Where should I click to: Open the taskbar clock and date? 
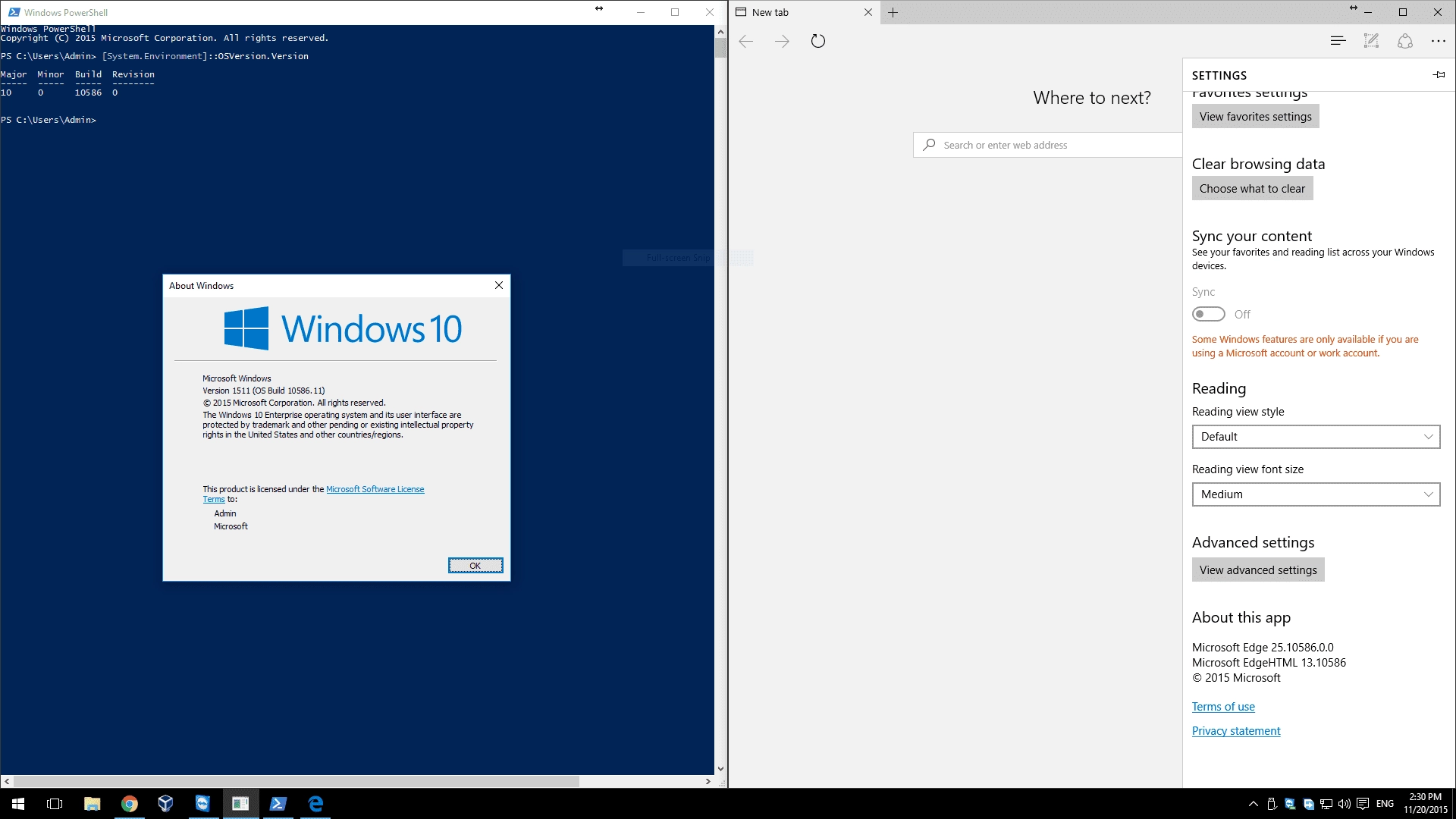coord(1426,804)
